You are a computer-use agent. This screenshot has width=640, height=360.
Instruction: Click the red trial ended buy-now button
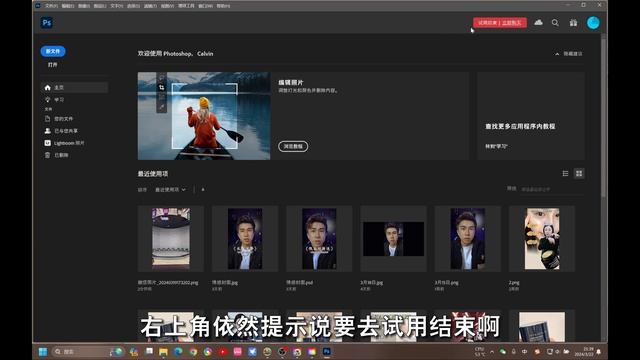500,22
